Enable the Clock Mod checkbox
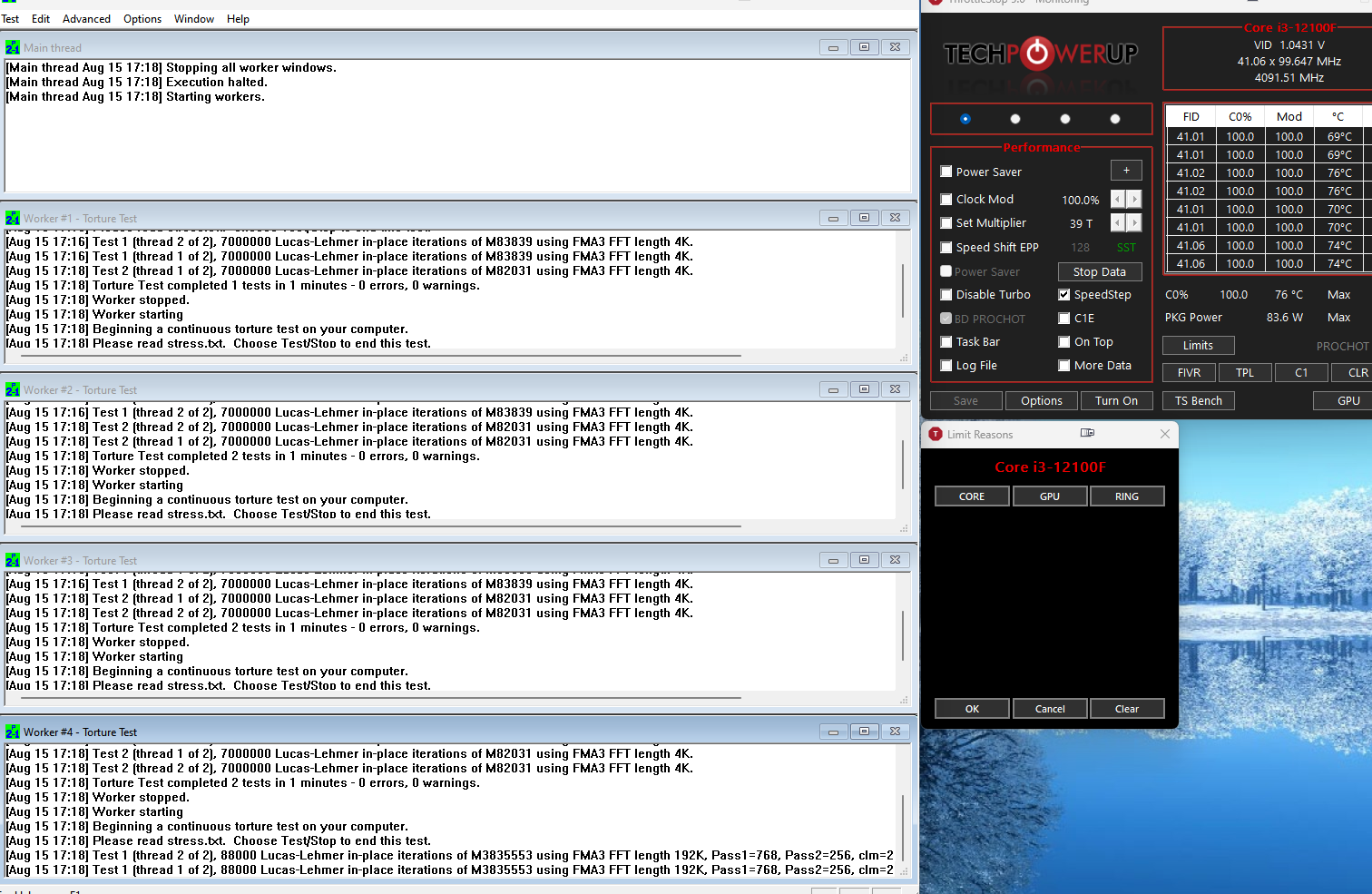Viewport: 1372px width, 894px height. pyautogui.click(x=946, y=199)
